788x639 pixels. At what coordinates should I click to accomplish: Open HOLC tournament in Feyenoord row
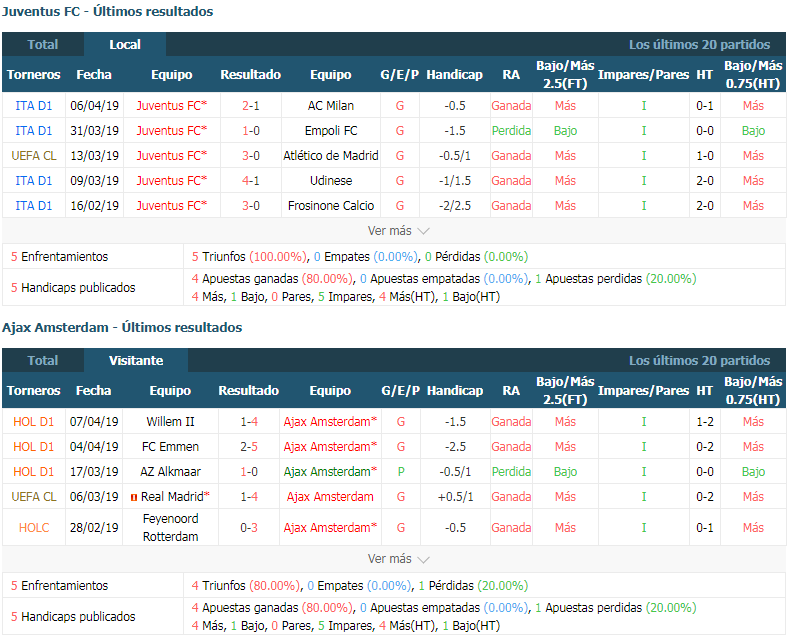(34, 527)
